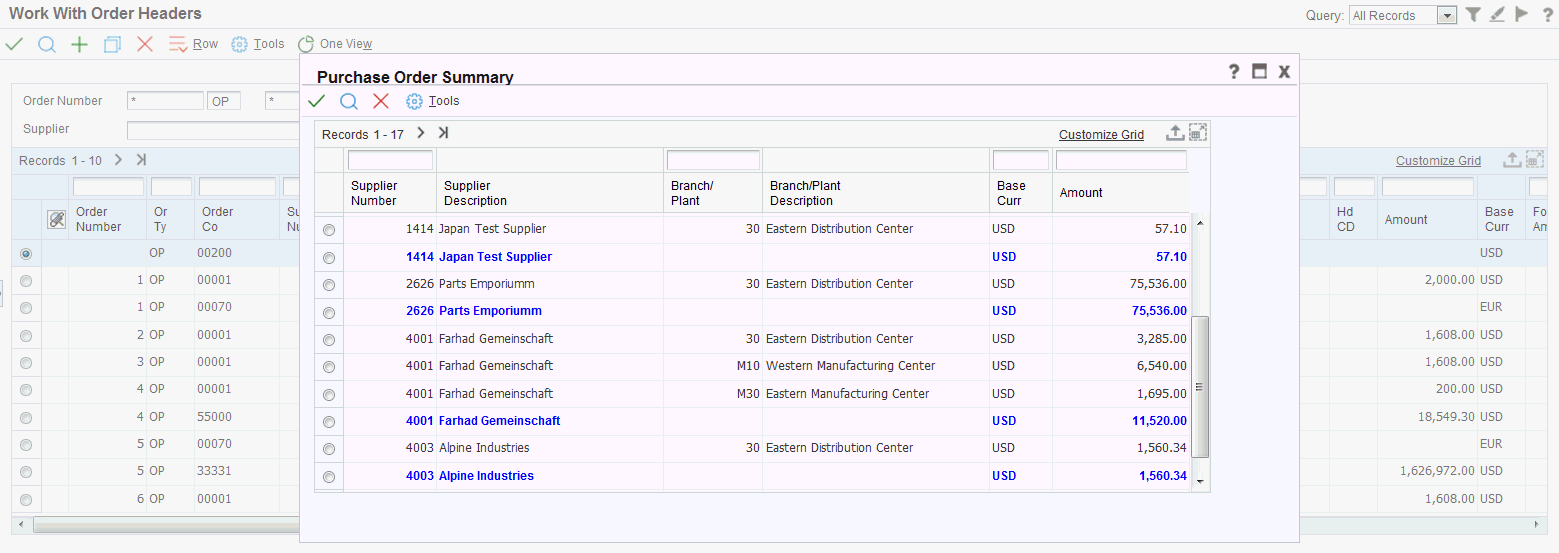Click export grid icon in main window

1513,159
